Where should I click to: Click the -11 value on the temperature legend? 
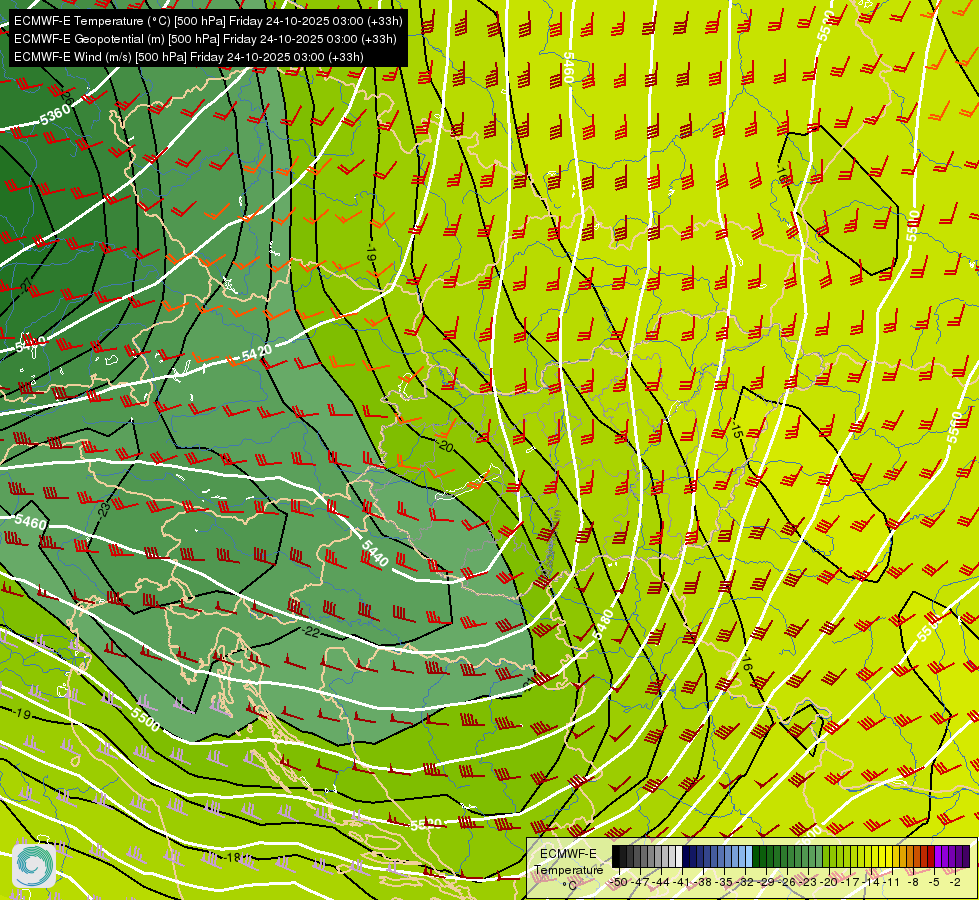(x=892, y=882)
